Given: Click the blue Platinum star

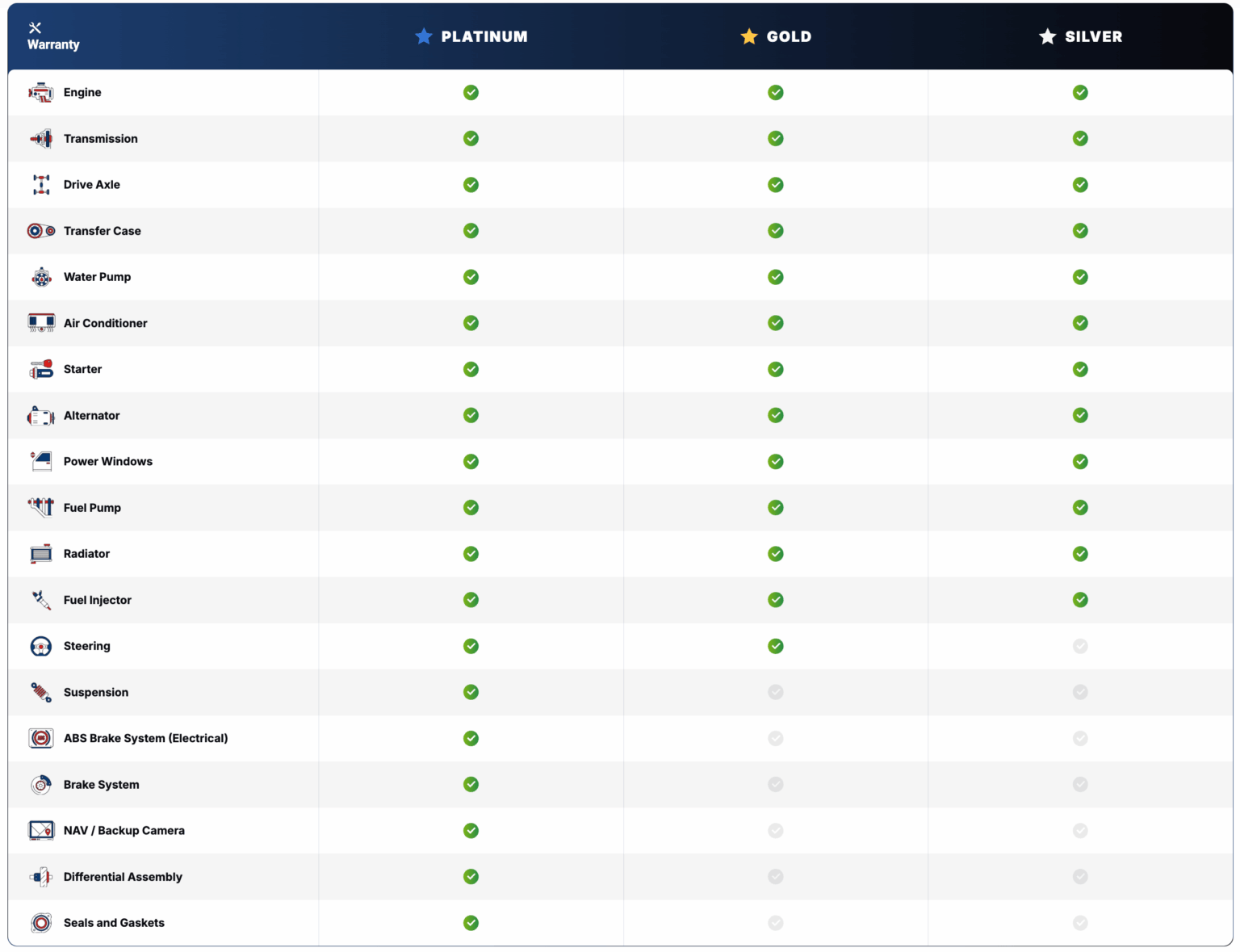Looking at the screenshot, I should point(424,36).
